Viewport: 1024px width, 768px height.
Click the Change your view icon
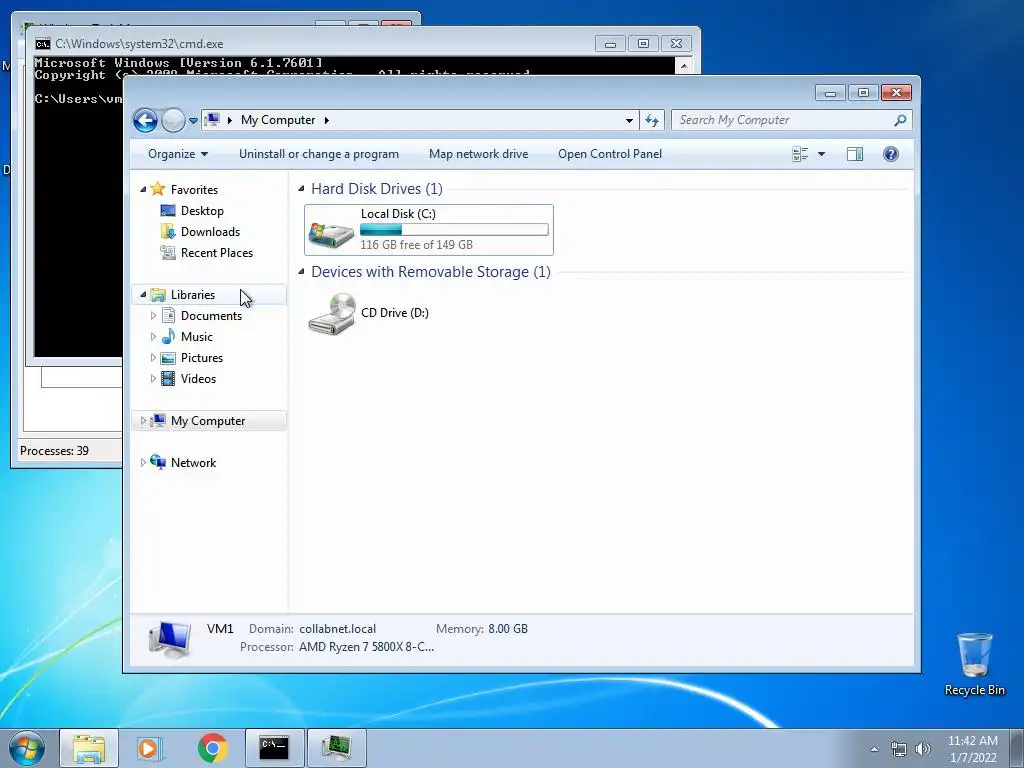(800, 154)
